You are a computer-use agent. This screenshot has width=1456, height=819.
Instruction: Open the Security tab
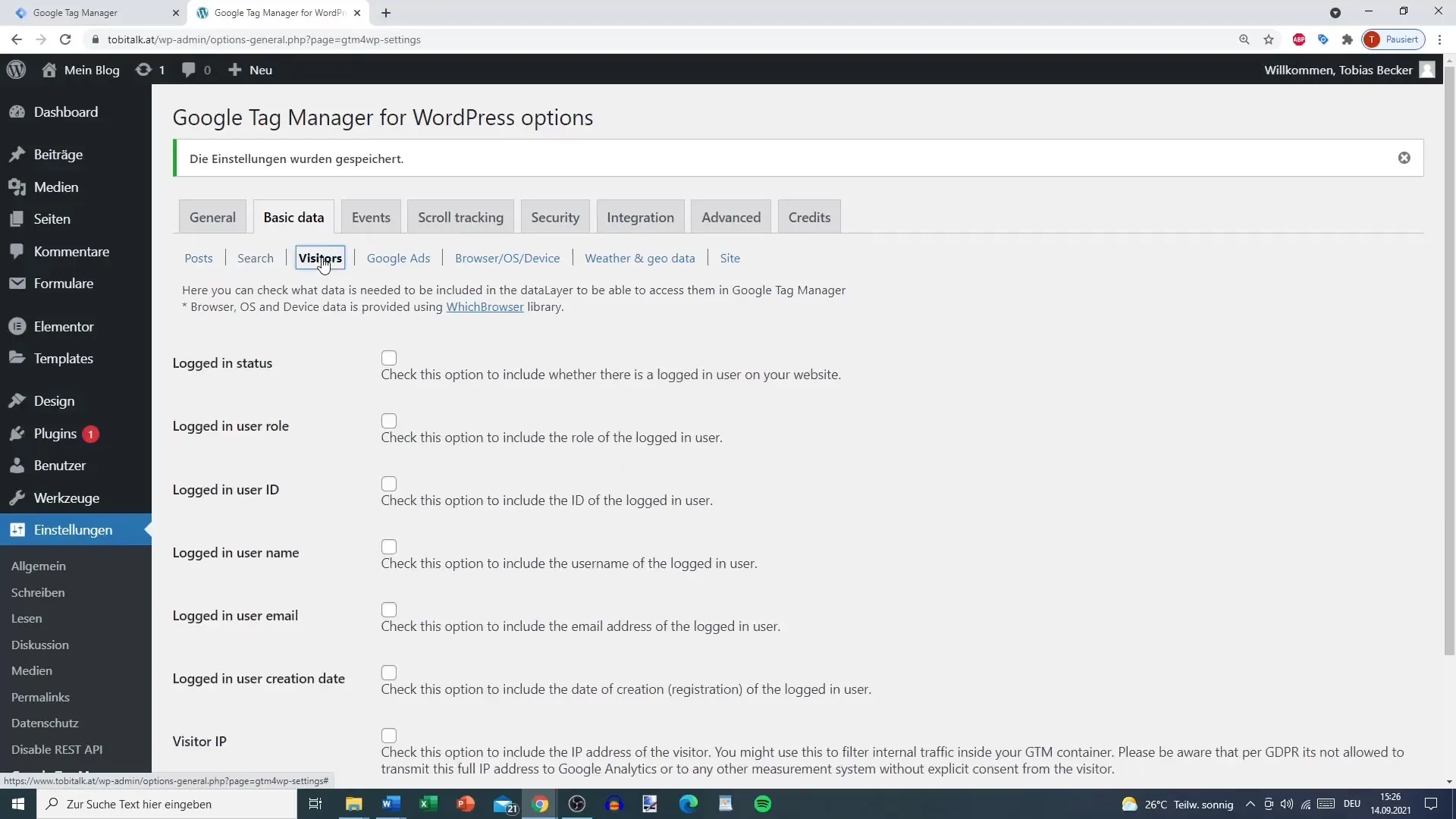555,217
